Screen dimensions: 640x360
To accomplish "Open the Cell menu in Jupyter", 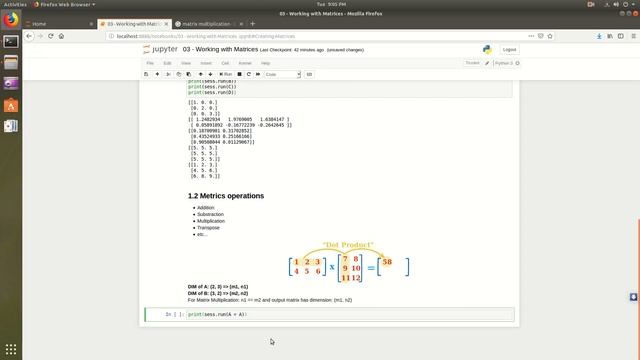I will point(225,63).
